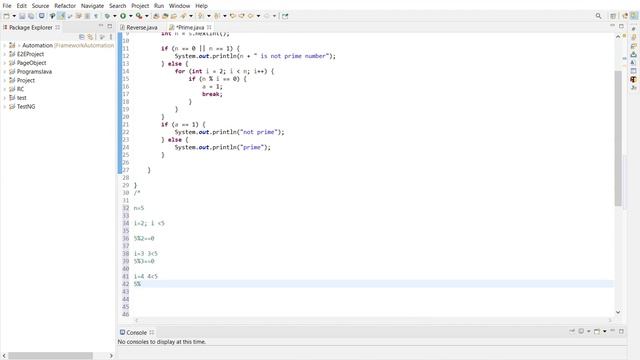Click the Debug bug icon
This screenshot has height=360, width=640.
click(x=107, y=16)
